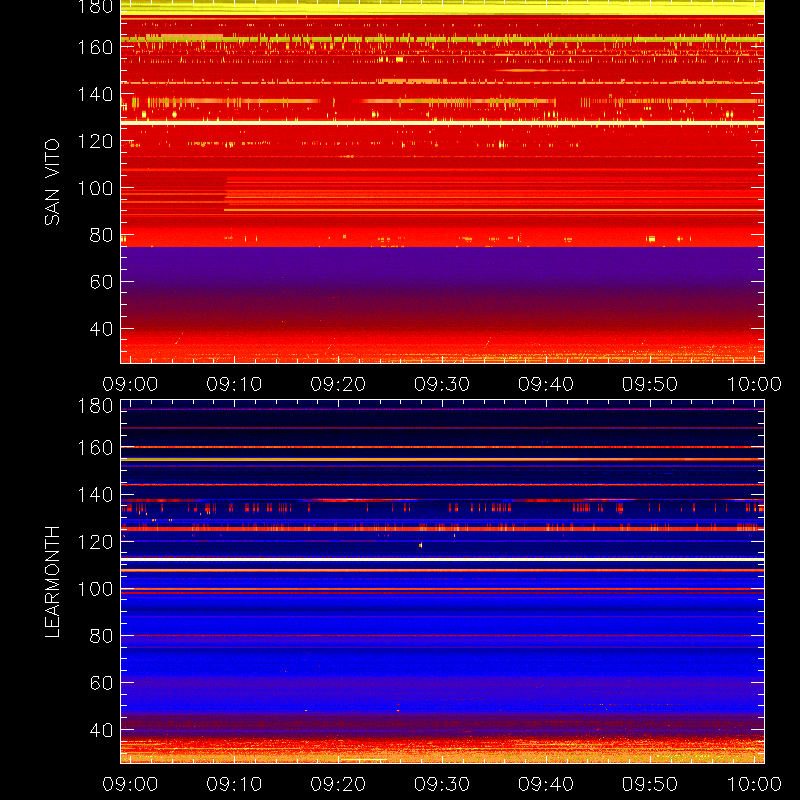This screenshot has width=800, height=800.
Task: Select the 80 tick label on San Vito axis
Action: coord(101,235)
